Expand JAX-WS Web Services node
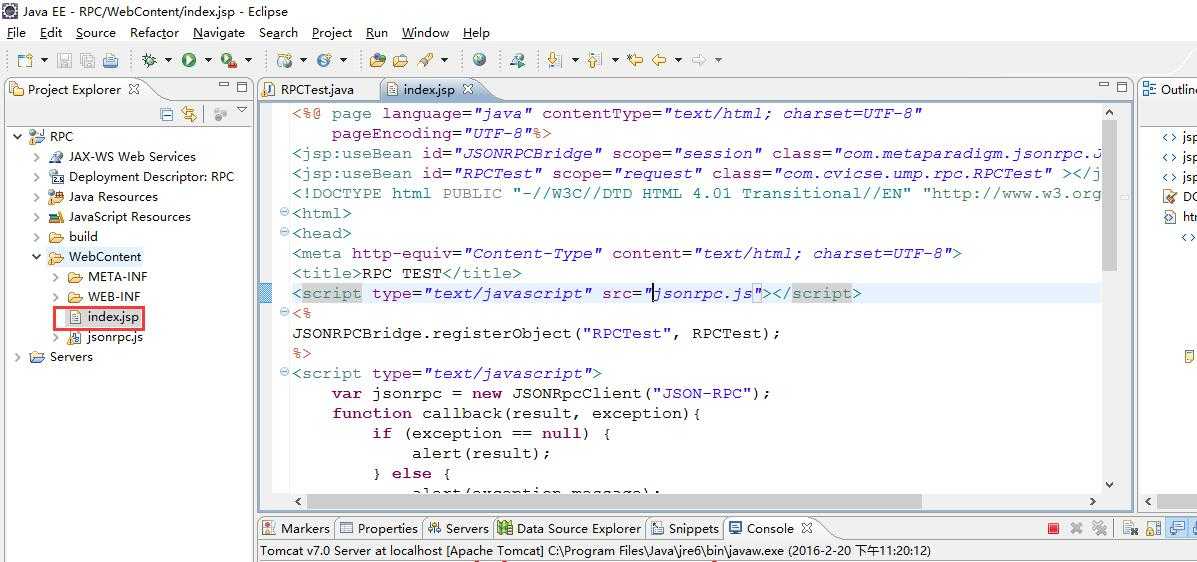Image resolution: width=1197 pixels, height=562 pixels. 37,157
